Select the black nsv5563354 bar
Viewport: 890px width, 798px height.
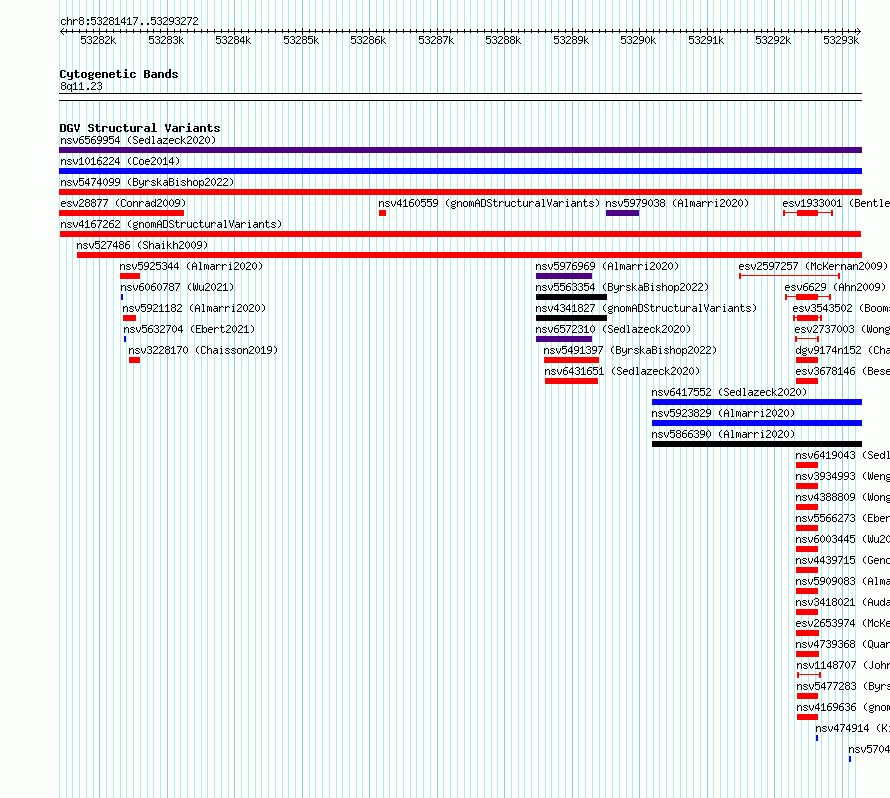point(572,297)
